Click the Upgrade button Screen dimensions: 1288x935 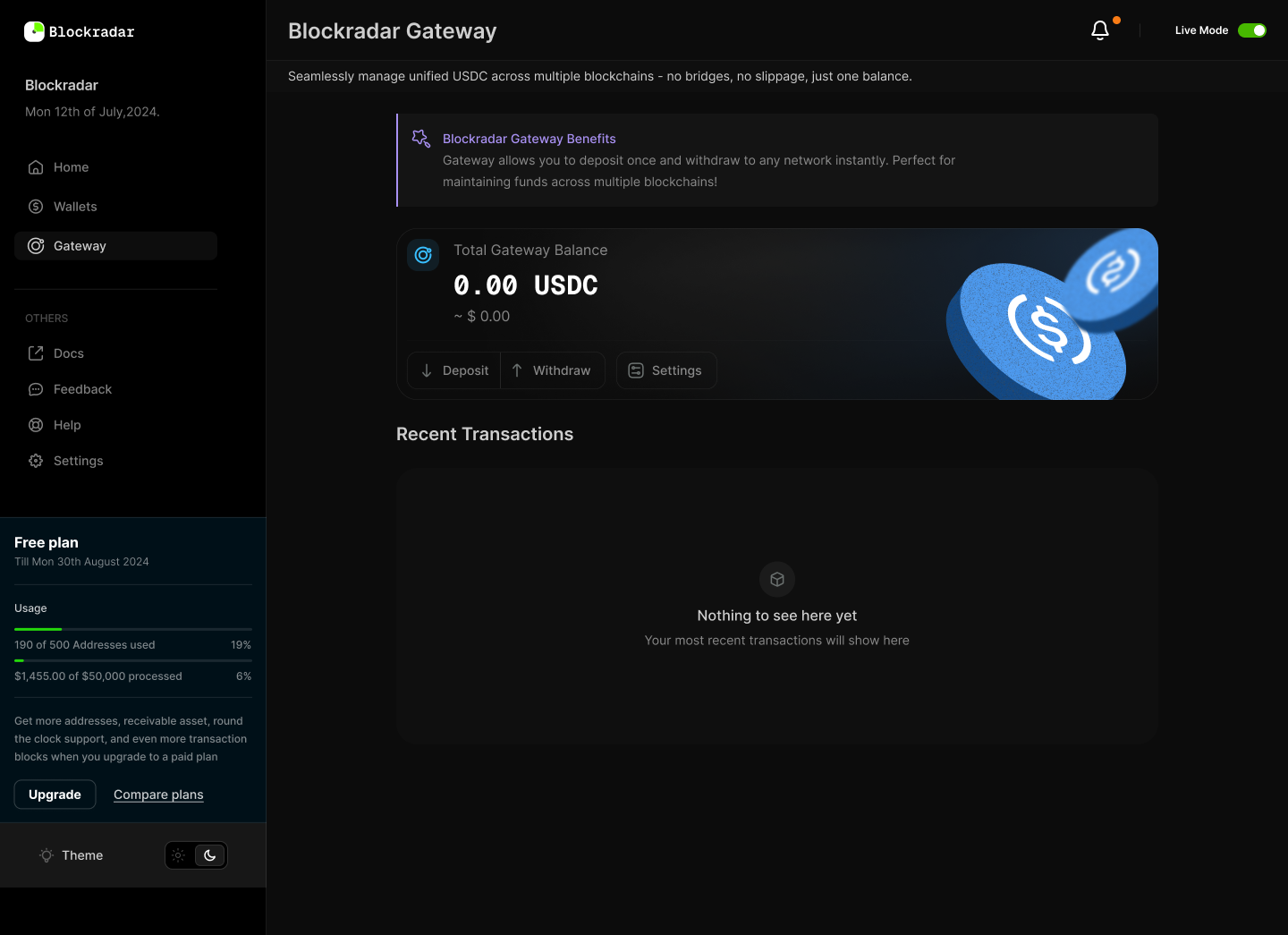pos(55,795)
